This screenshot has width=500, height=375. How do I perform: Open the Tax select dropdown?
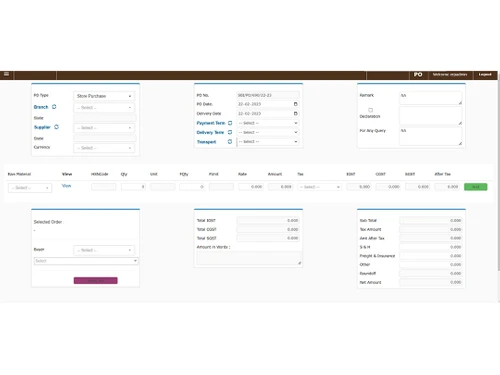(x=320, y=187)
